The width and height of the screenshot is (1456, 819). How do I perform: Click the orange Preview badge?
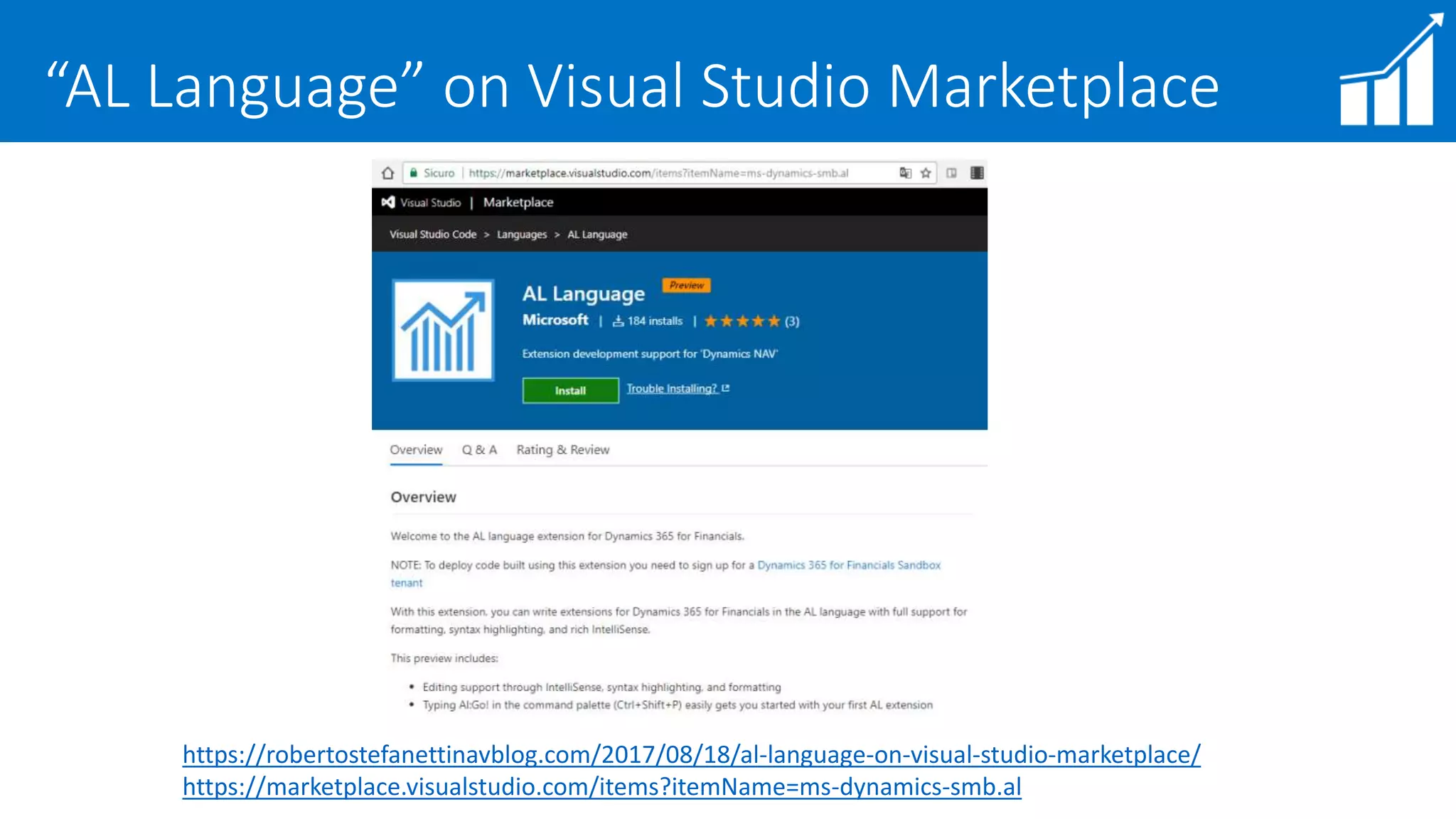[x=686, y=285]
